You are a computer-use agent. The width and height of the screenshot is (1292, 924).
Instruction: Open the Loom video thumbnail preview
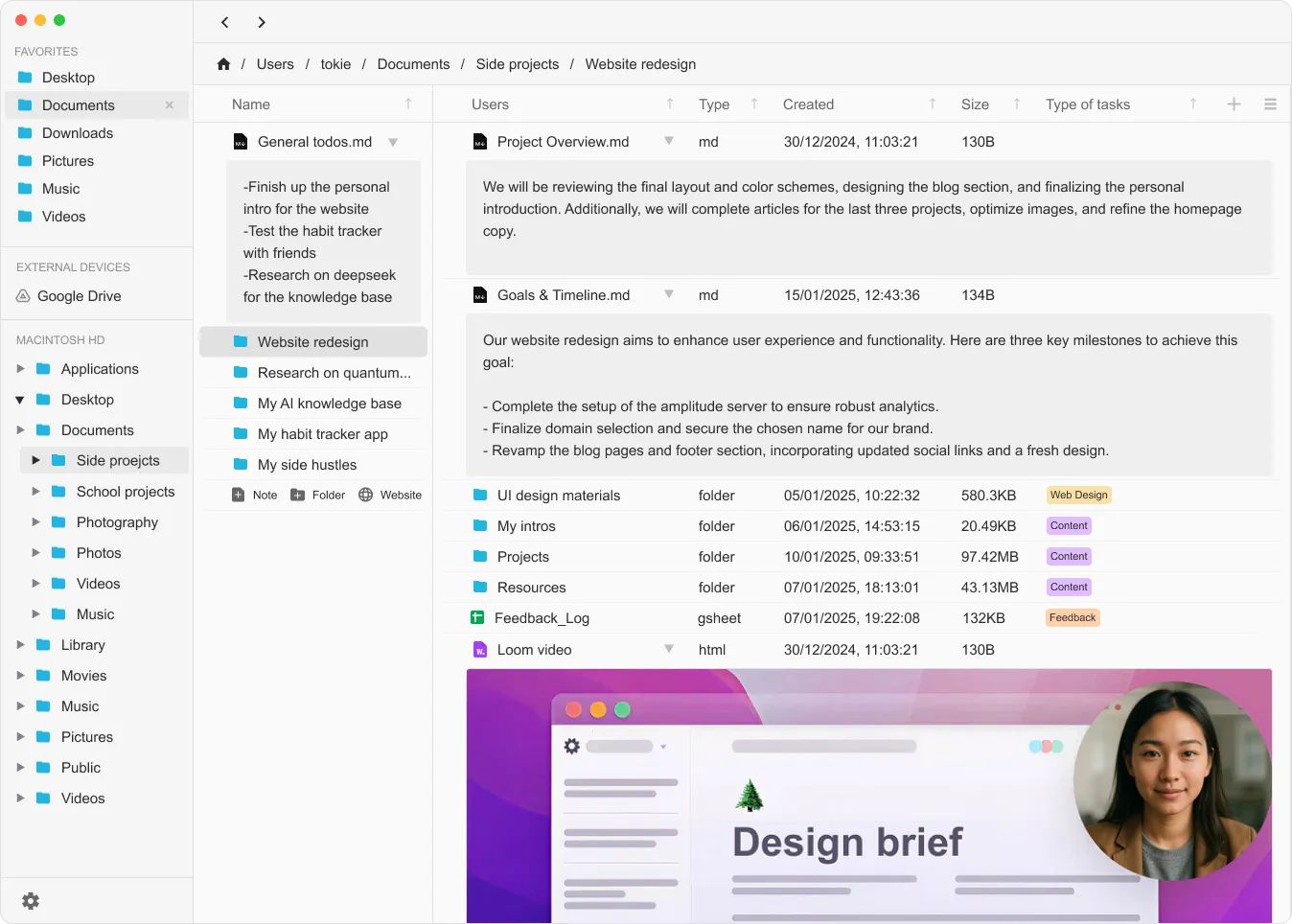click(868, 796)
